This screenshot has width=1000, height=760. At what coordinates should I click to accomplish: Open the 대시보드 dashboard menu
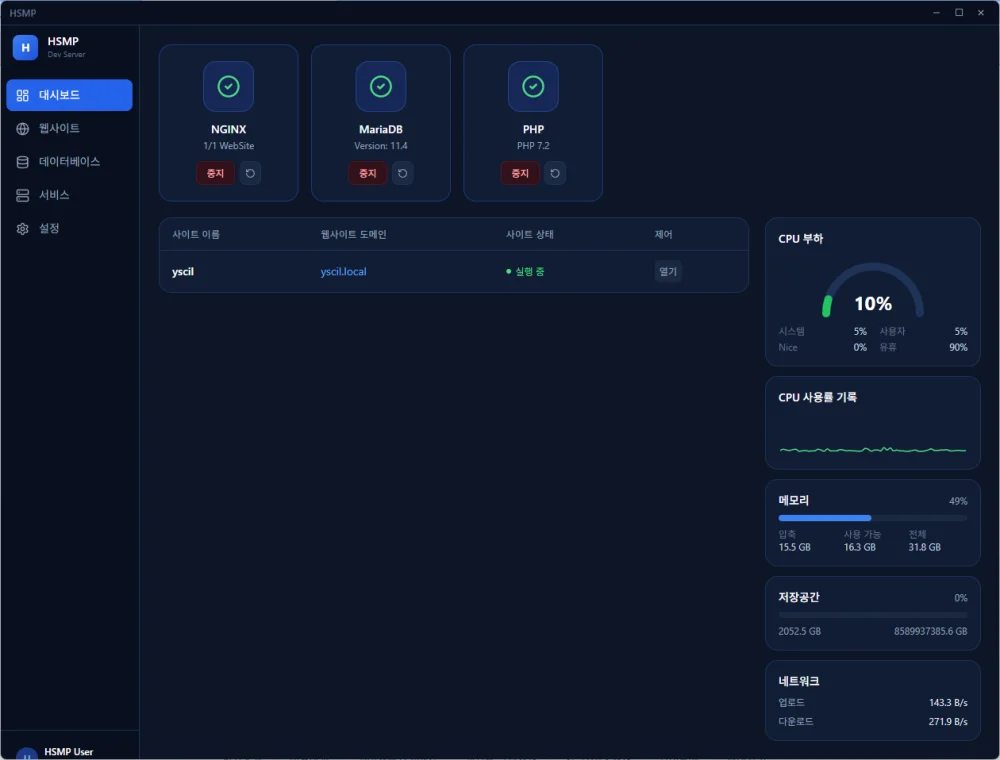click(x=70, y=95)
